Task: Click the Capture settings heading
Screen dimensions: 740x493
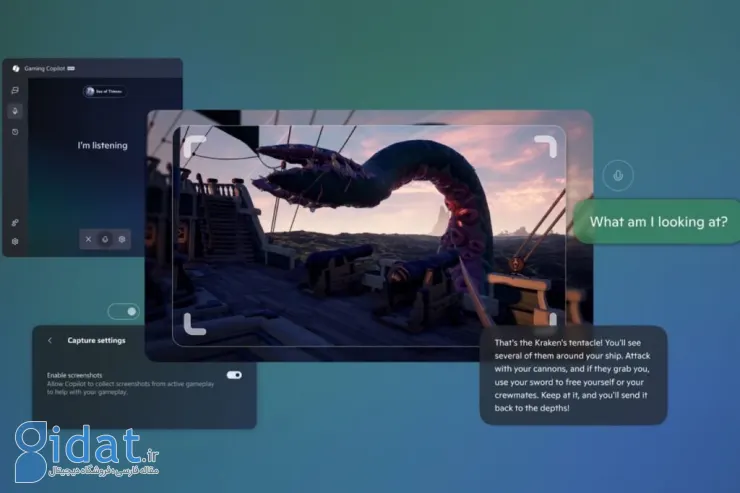Action: 96,340
